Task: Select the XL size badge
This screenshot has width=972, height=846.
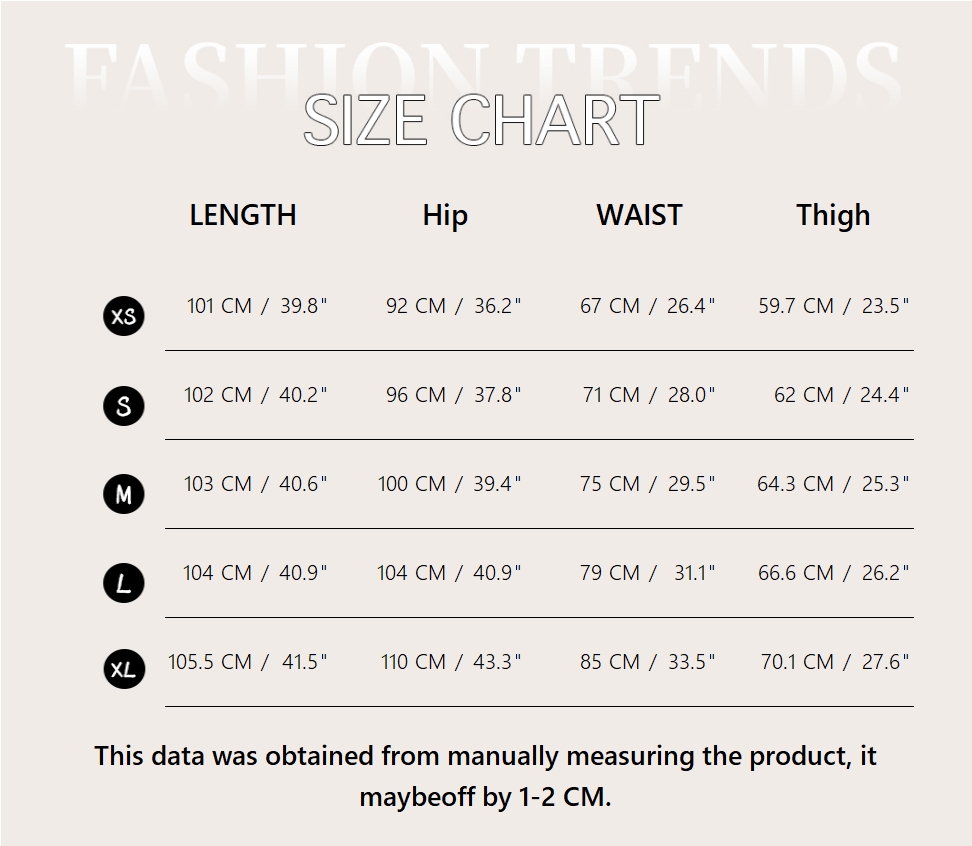Action: coord(124,669)
